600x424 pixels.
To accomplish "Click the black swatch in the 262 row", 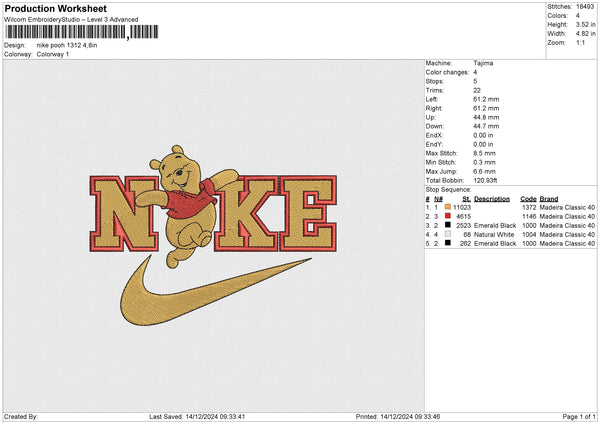I will (448, 243).
